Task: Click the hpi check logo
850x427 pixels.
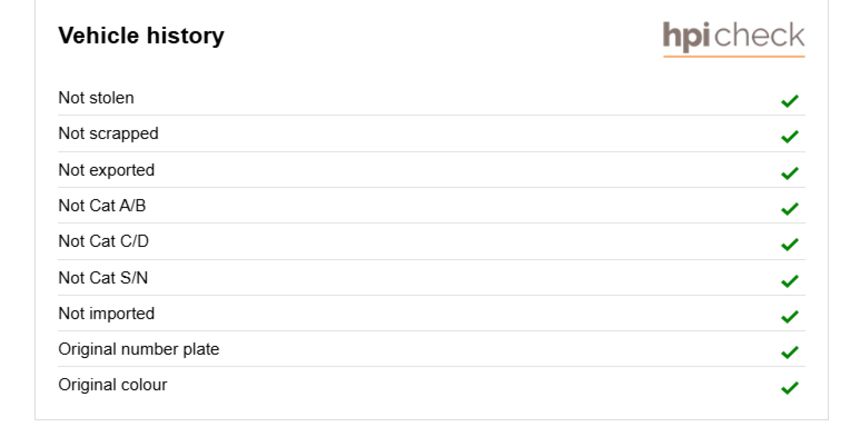Action: (733, 38)
